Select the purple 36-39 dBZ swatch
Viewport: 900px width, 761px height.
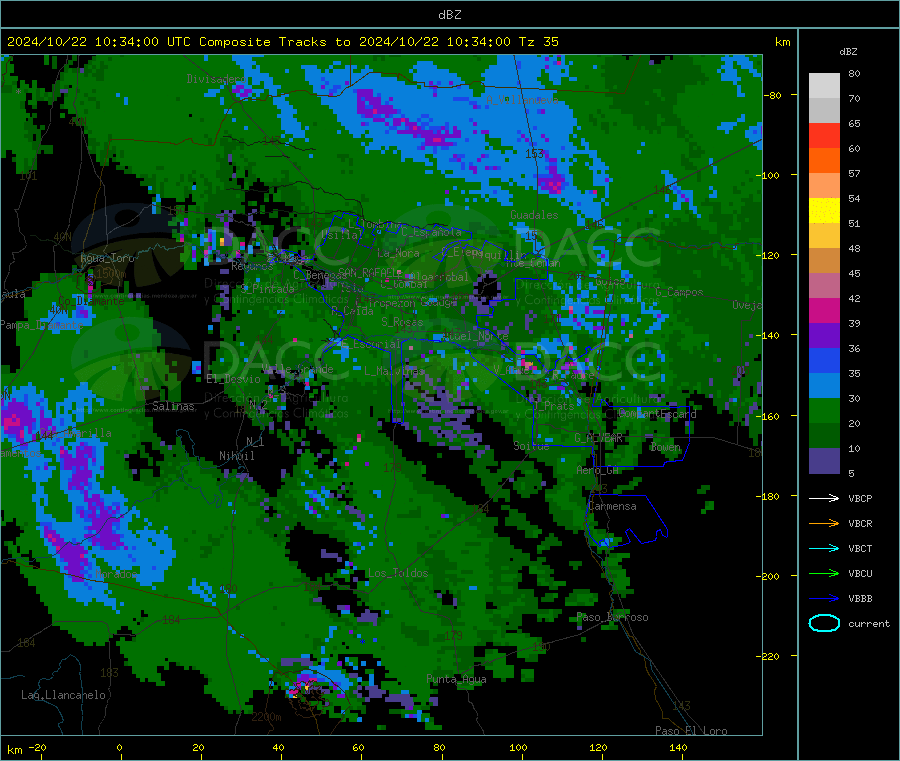pos(824,336)
